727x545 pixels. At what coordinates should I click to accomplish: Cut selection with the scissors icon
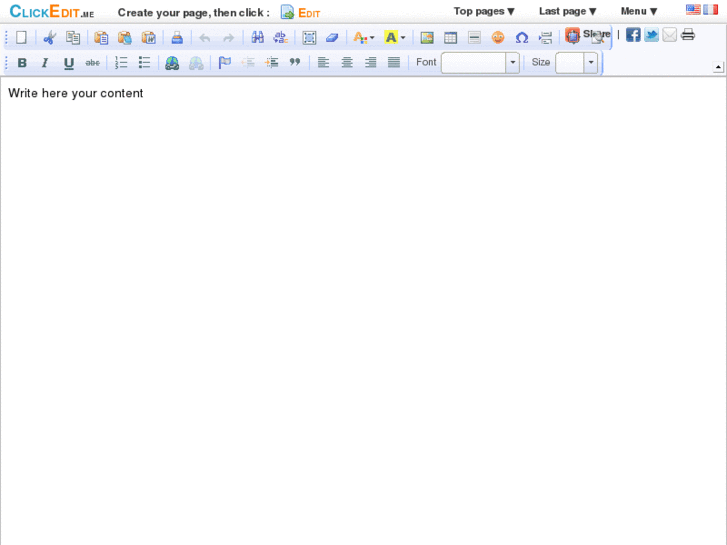pos(50,38)
